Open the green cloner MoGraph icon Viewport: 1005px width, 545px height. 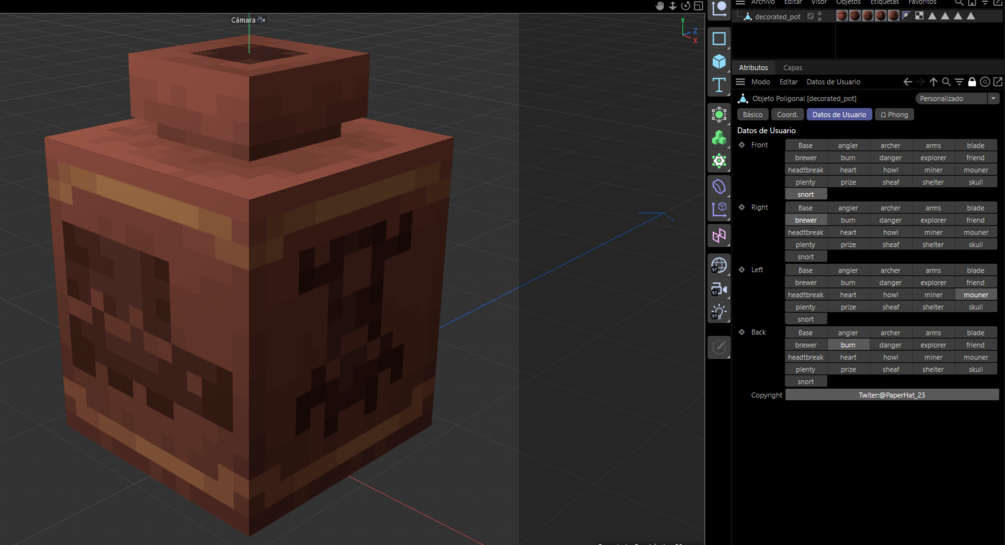point(718,138)
